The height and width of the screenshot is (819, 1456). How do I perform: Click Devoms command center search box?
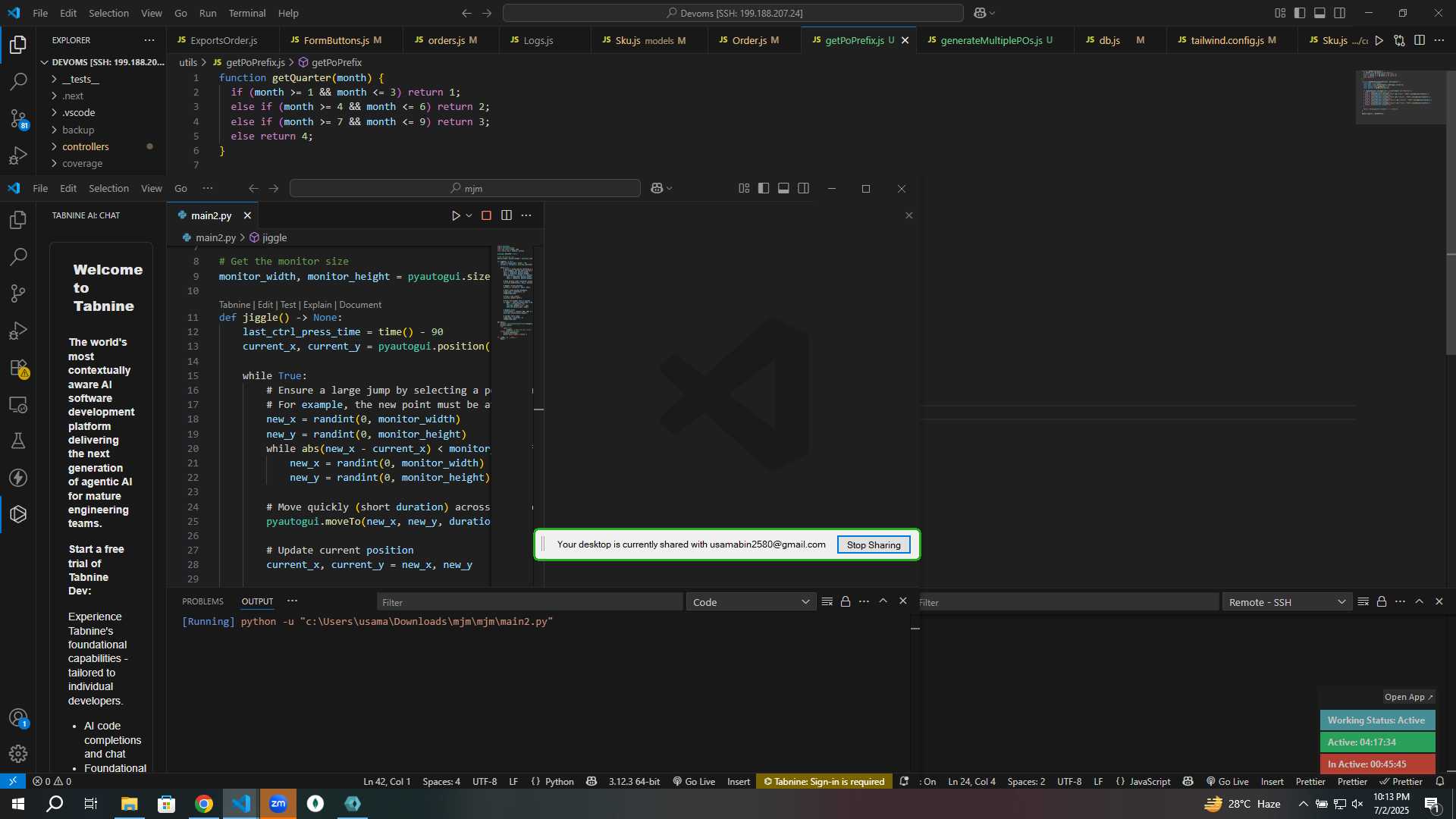733,13
